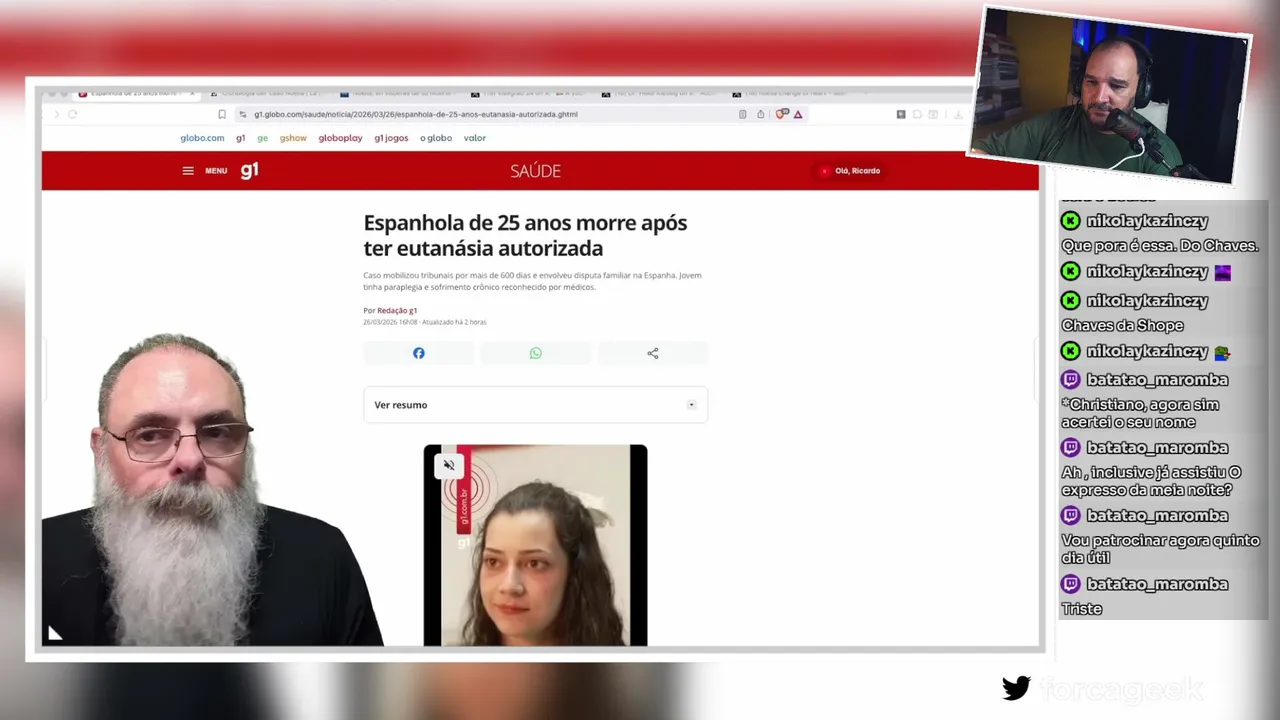Click the first nikolaykazinczy username in chat
This screenshot has width=1280, height=720.
(x=1147, y=221)
